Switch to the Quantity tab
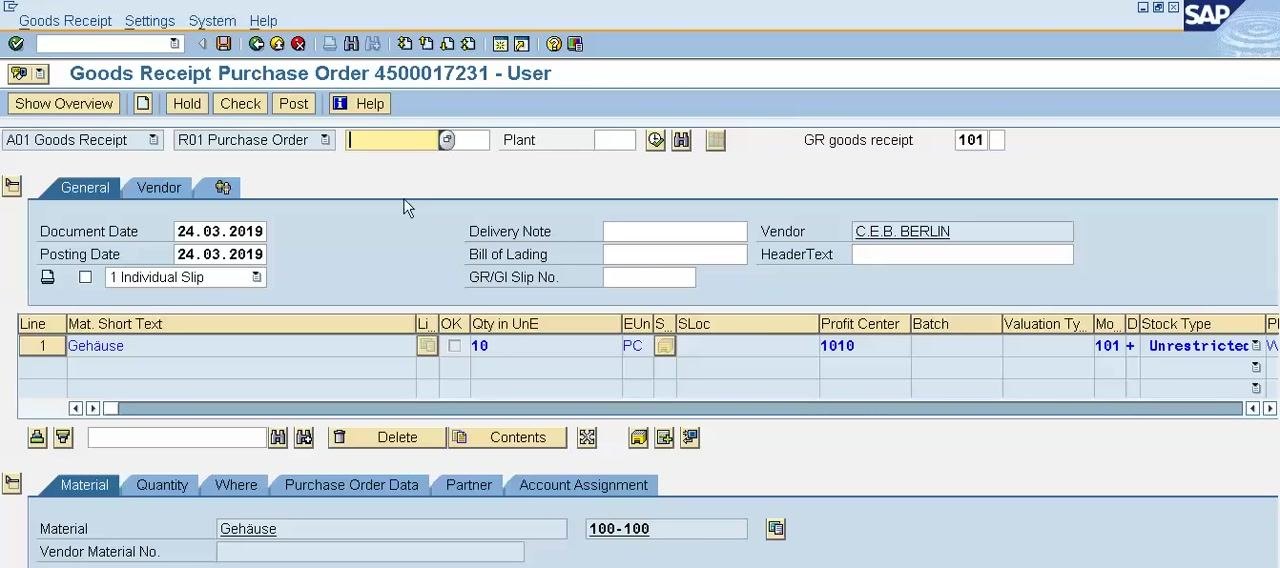 coord(162,485)
